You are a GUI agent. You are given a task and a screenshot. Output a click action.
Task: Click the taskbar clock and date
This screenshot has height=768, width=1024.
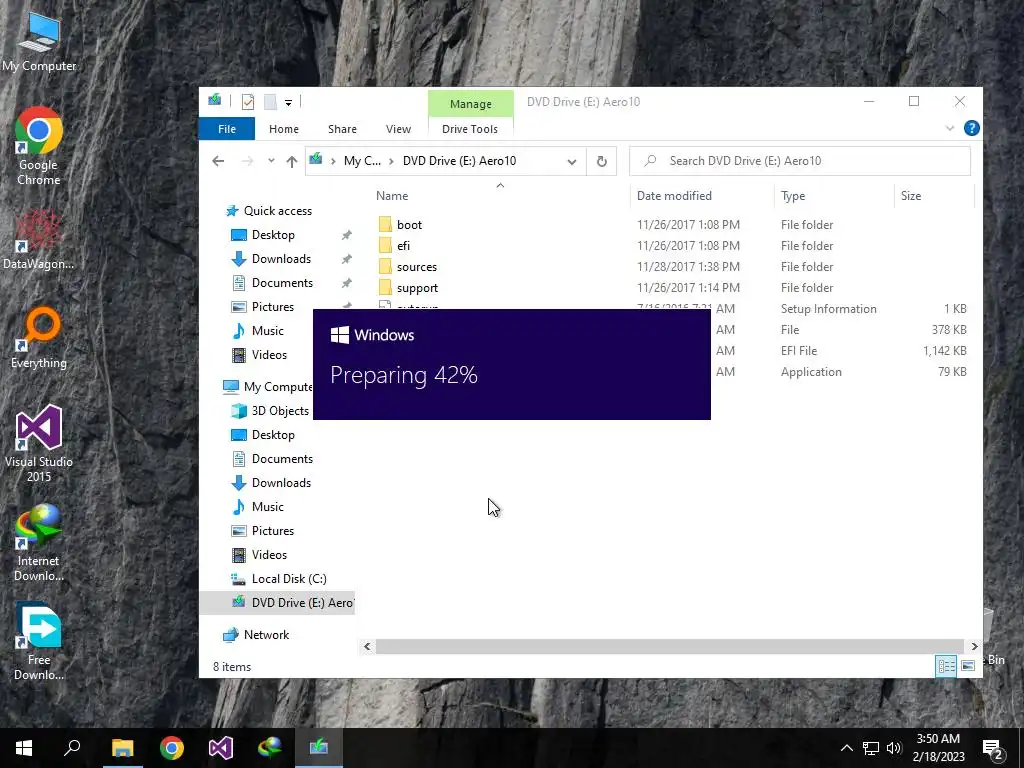click(x=938, y=748)
